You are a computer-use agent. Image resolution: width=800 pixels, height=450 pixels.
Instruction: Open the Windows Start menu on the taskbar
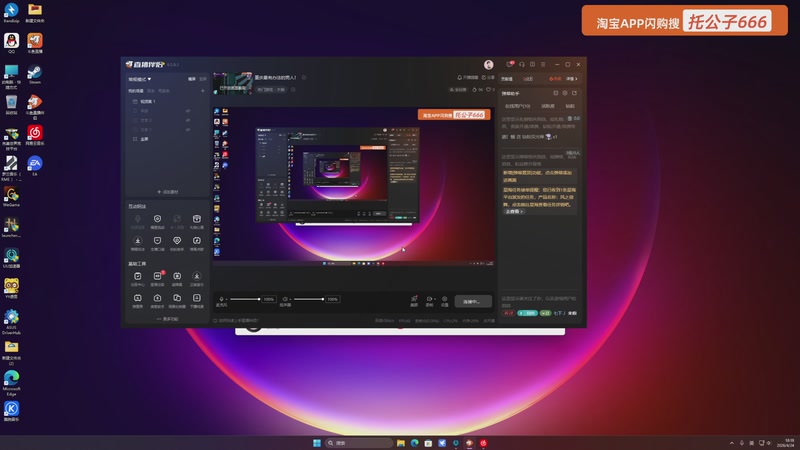click(317, 443)
